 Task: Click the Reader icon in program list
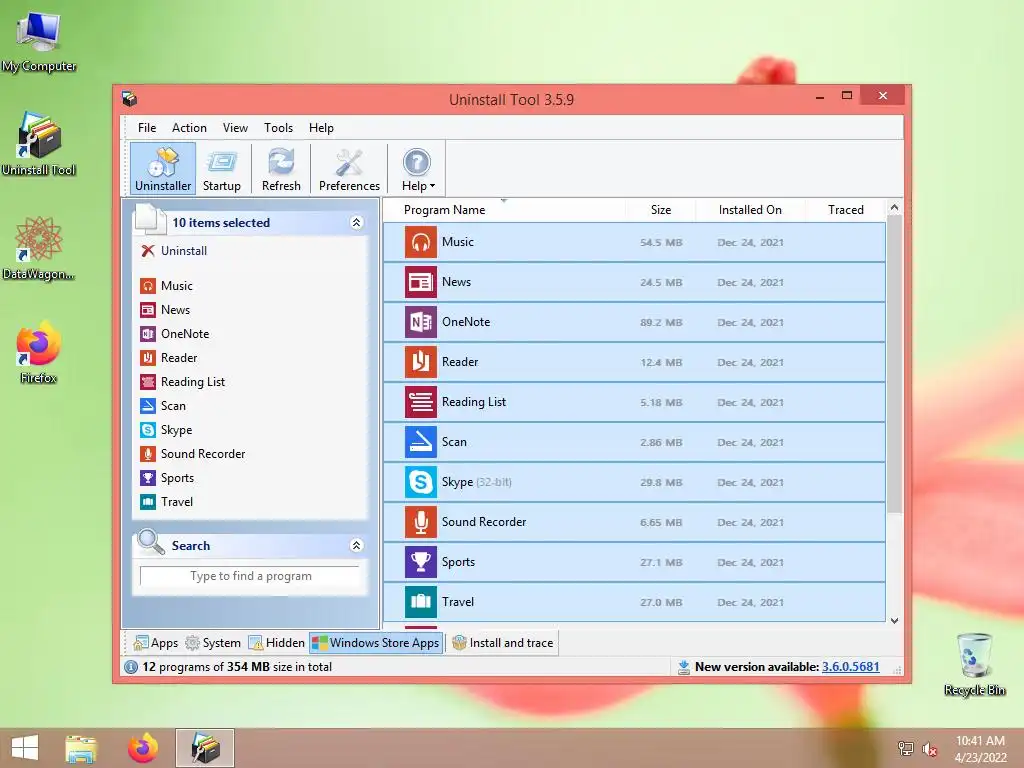tap(421, 362)
